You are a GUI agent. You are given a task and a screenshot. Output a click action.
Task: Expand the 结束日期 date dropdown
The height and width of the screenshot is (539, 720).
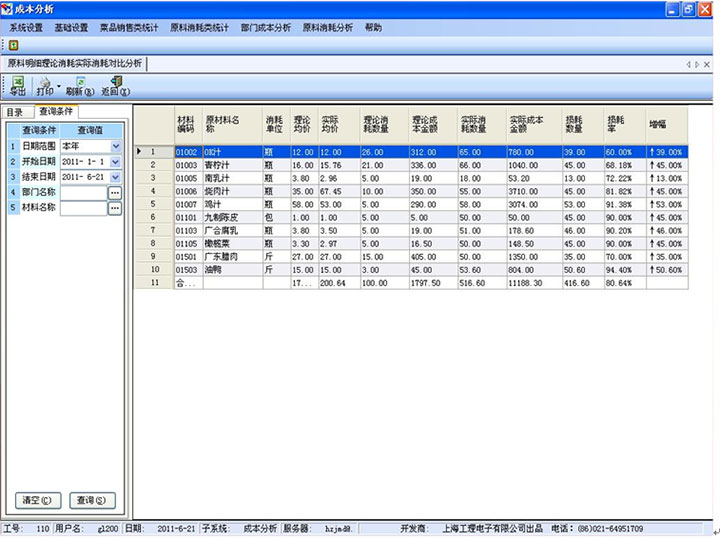(x=116, y=177)
